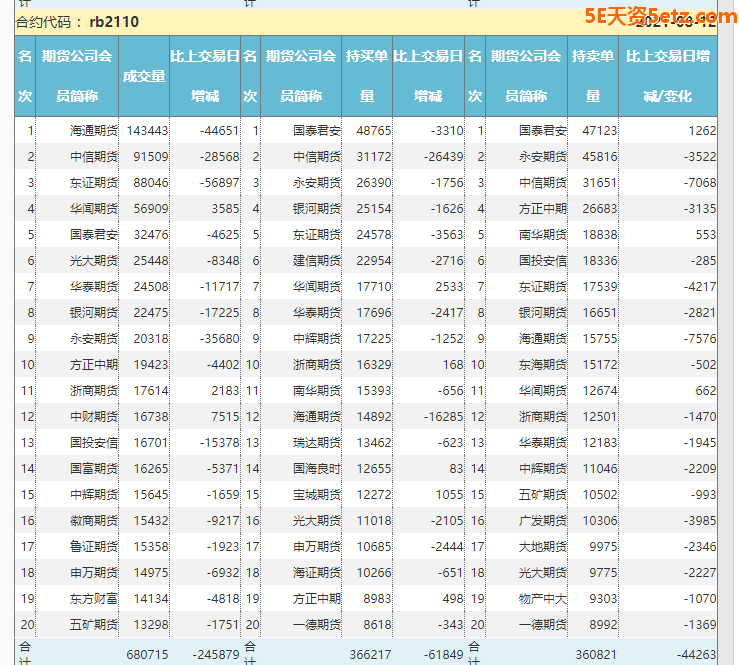The image size is (739, 665).
Task: Select 东方财富 in row 19
Action: pyautogui.click(x=94, y=598)
